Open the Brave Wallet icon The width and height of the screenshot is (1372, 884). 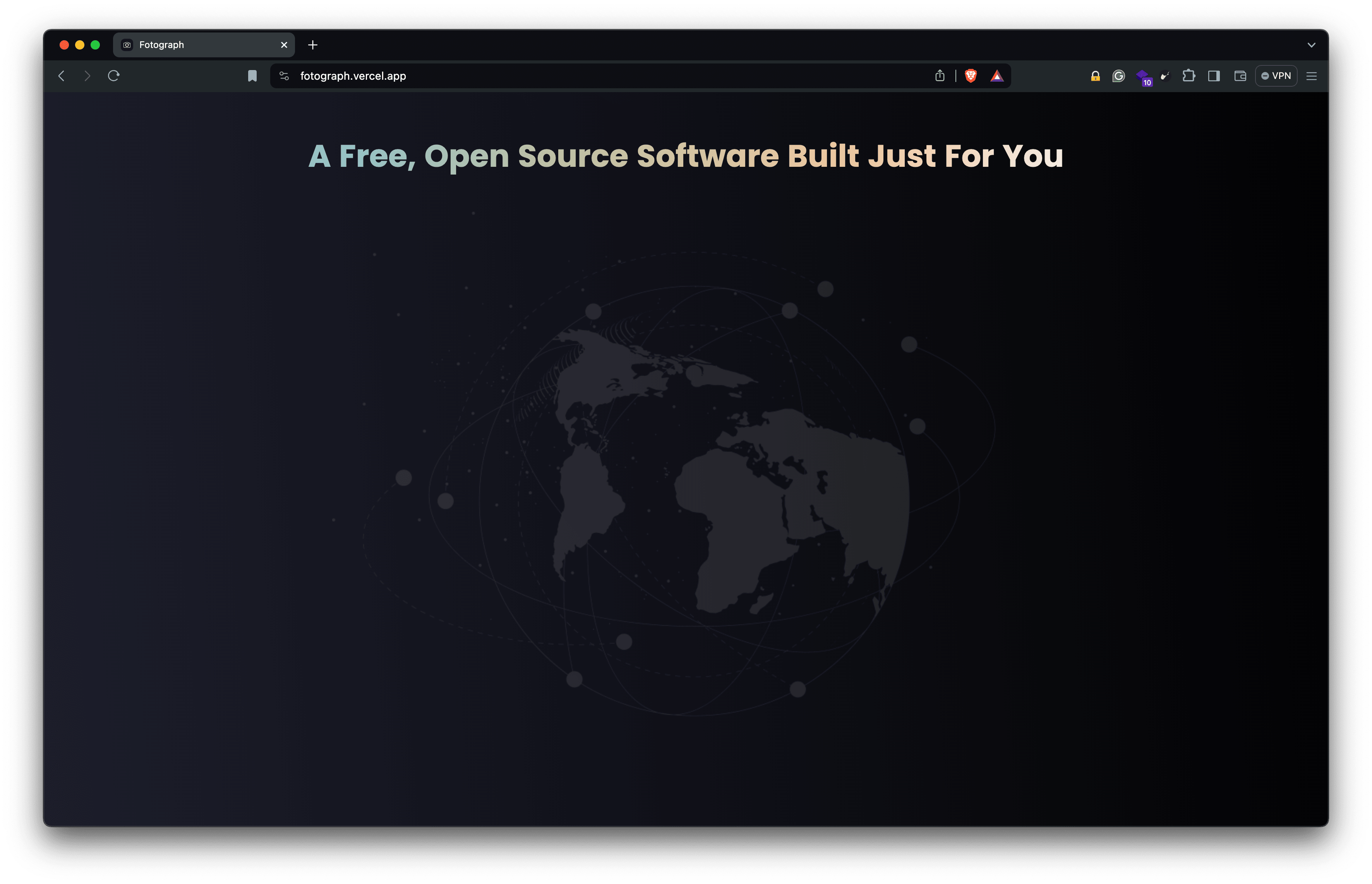[x=1240, y=76]
